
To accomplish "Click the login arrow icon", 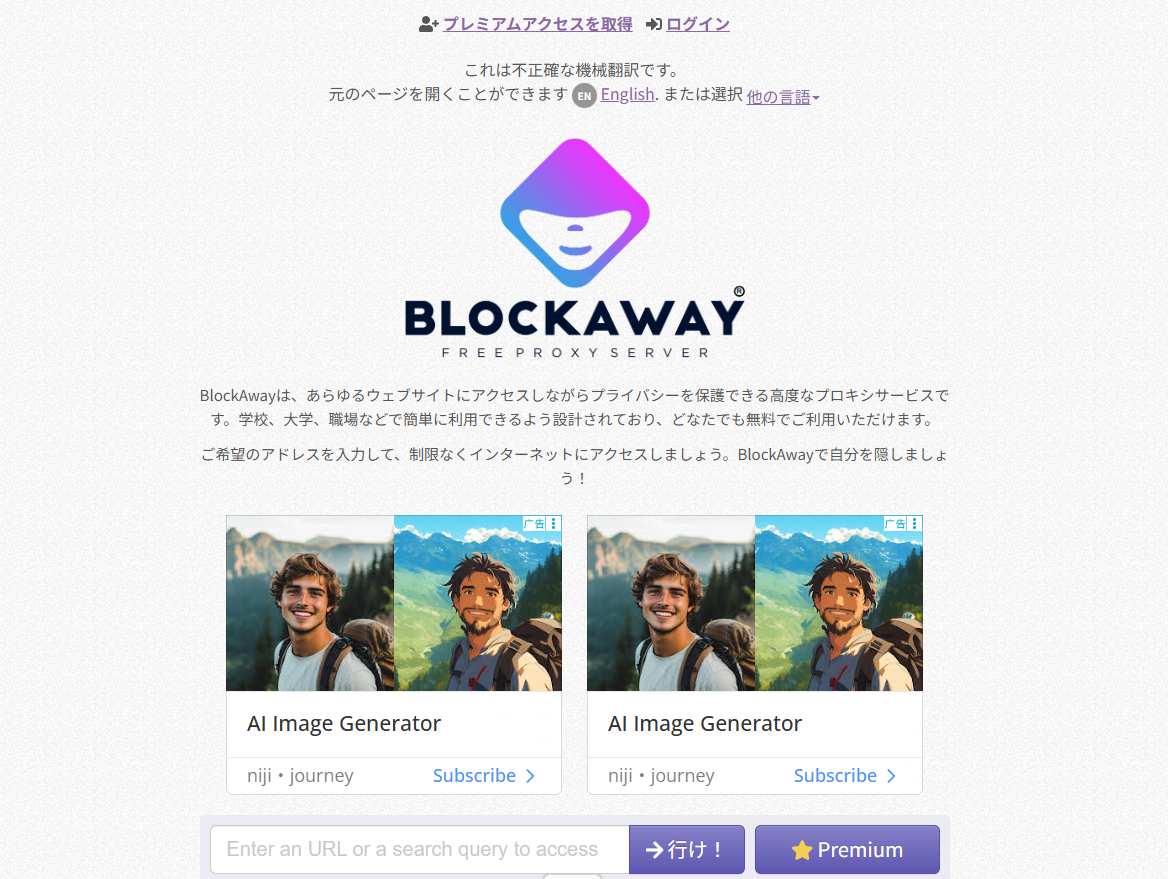I will pos(653,25).
